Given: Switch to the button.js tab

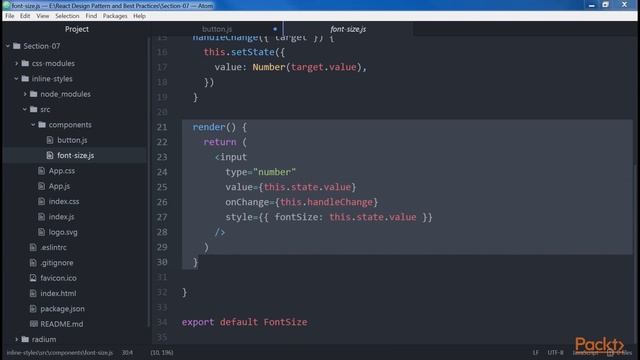Looking at the screenshot, I should pos(217,29).
